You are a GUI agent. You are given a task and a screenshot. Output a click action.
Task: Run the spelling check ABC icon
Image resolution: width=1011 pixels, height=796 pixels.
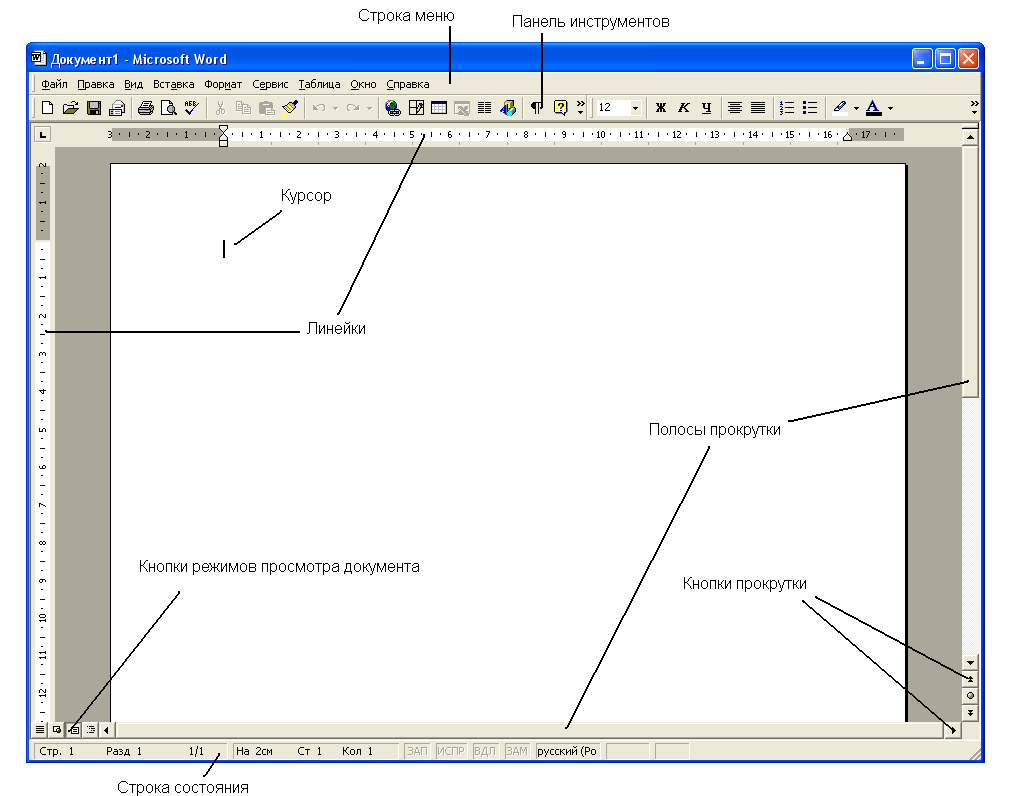click(191, 108)
